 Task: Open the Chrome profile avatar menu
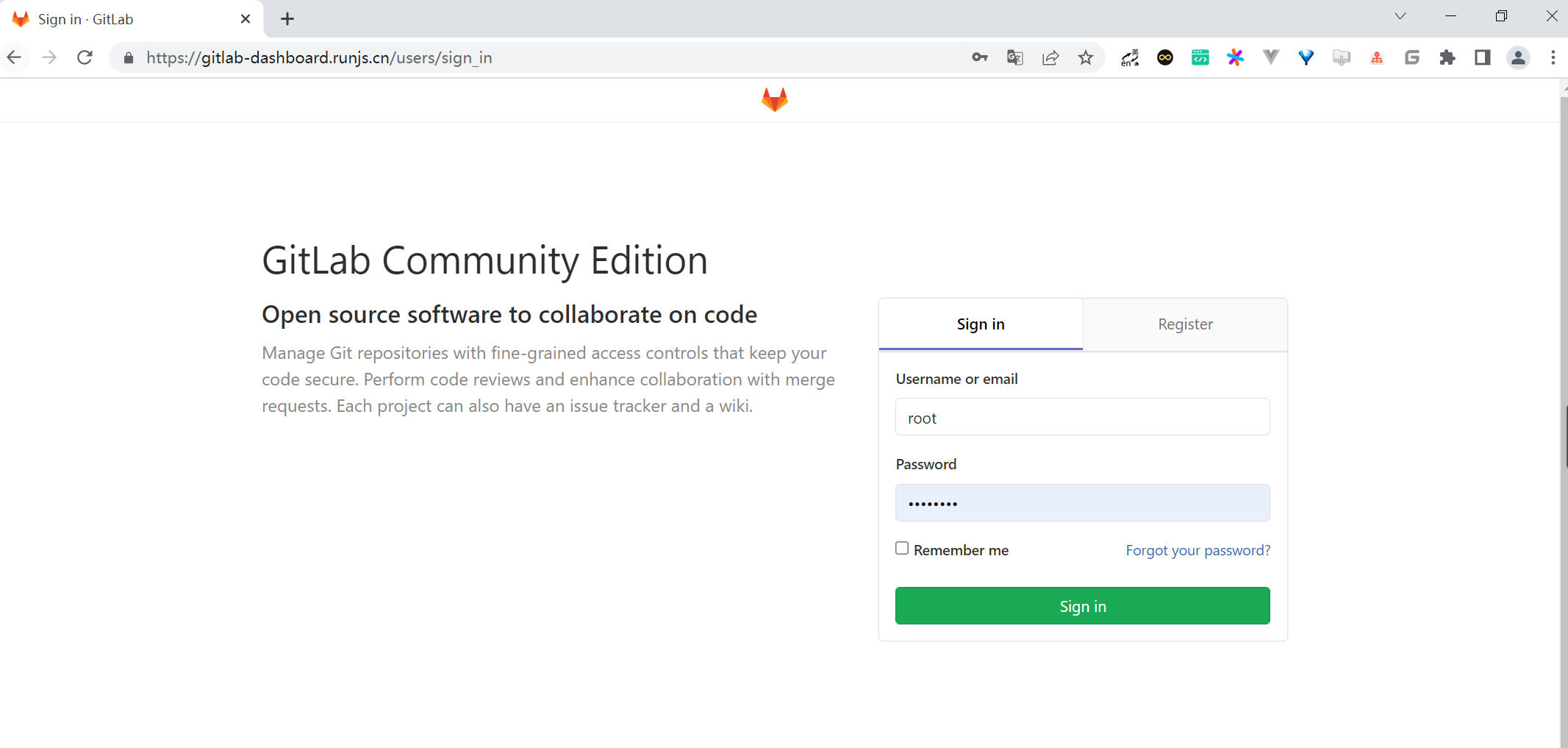[1518, 57]
